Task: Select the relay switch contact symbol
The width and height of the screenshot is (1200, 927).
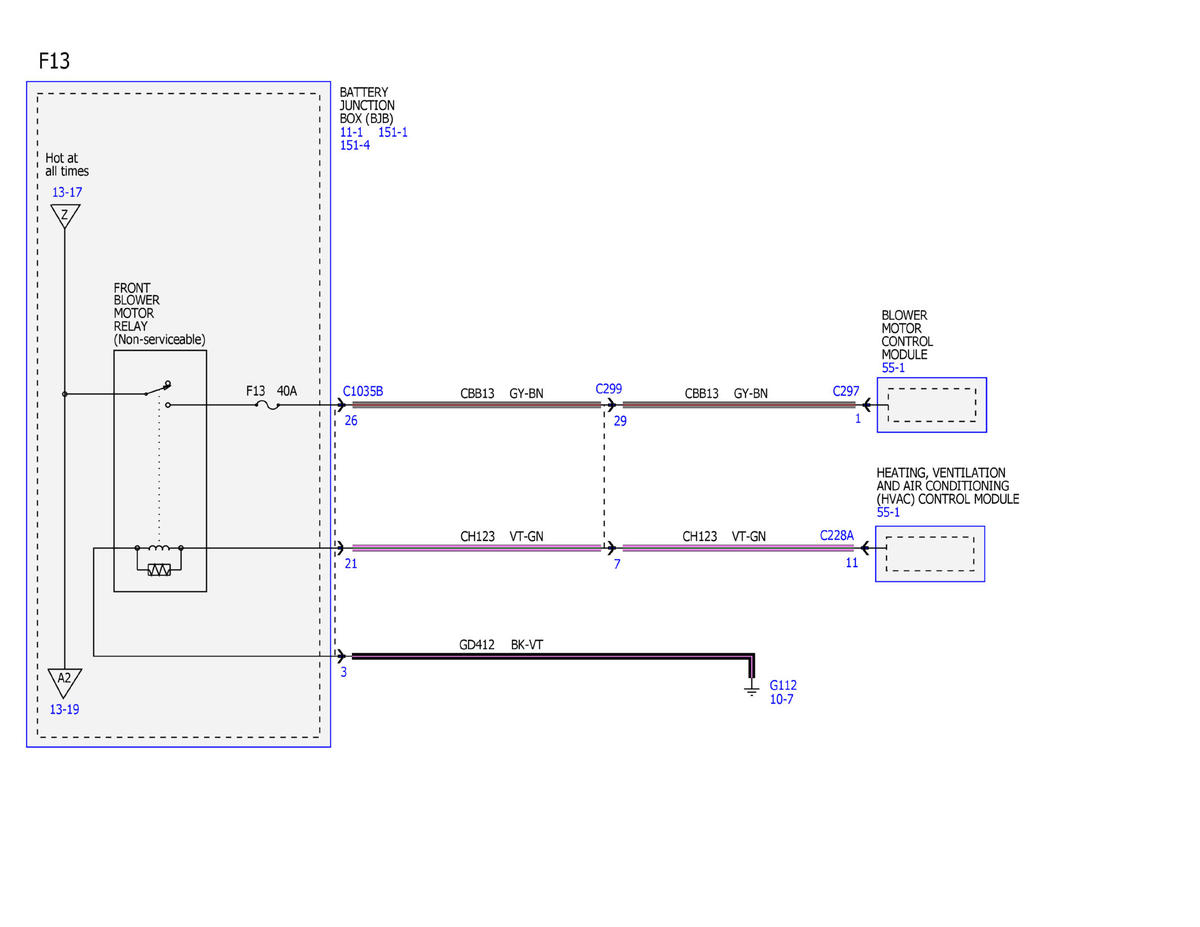Action: pos(160,393)
